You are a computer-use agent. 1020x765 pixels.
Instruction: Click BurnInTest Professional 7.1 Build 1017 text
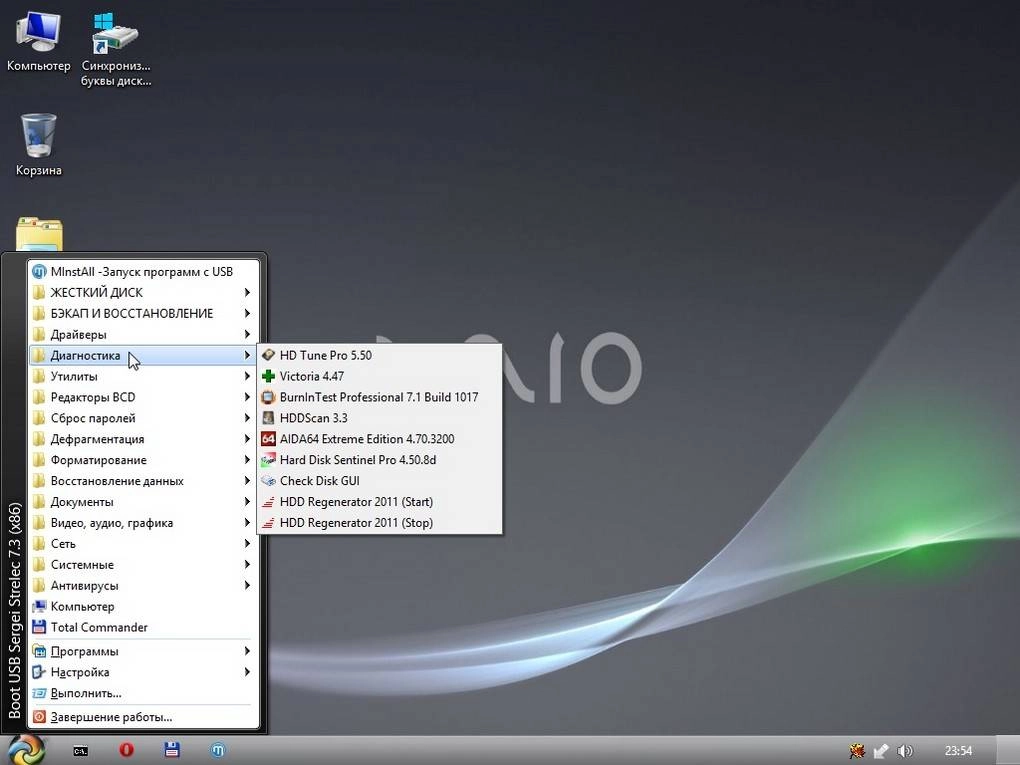(379, 397)
